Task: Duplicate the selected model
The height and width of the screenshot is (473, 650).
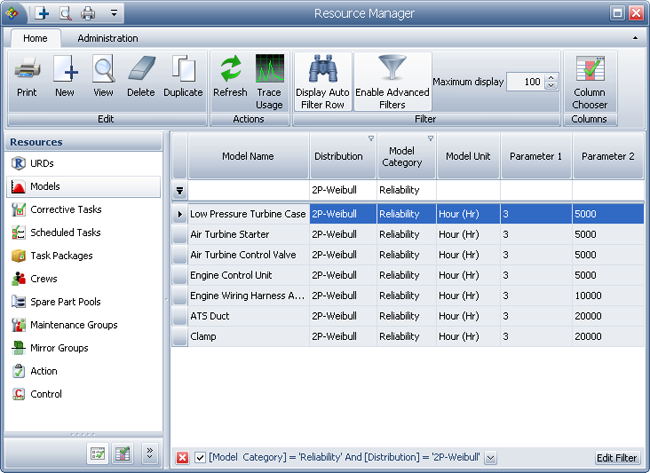Action: pyautogui.click(x=183, y=77)
